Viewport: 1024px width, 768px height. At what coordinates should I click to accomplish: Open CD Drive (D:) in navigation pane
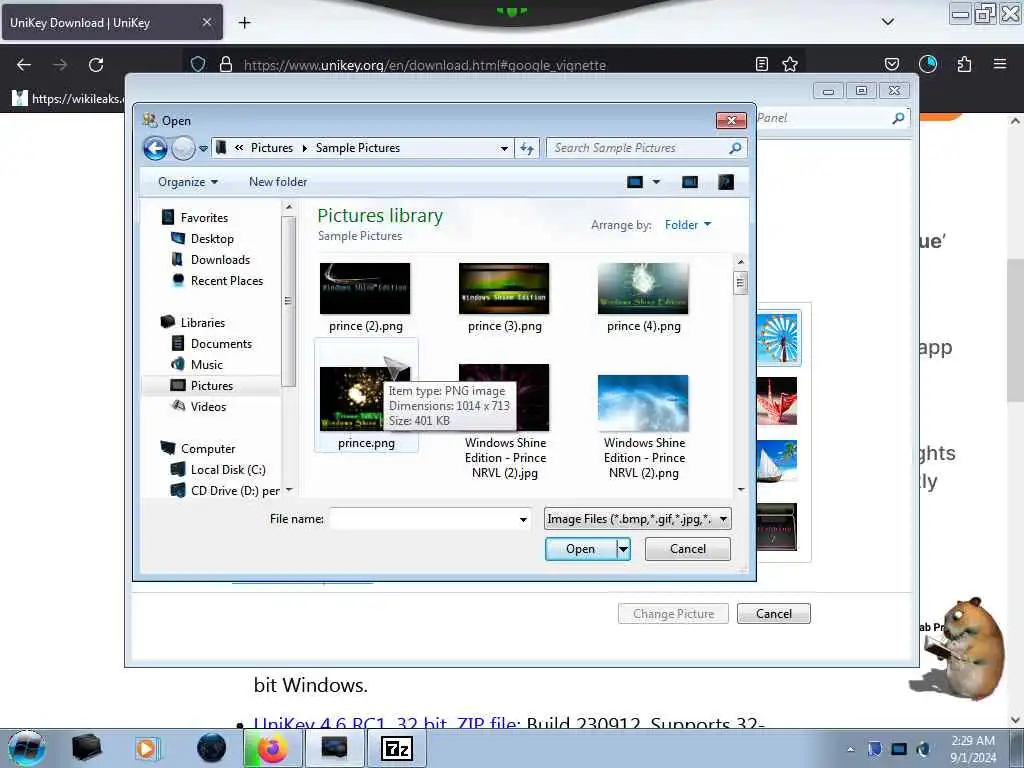pyautogui.click(x=235, y=490)
